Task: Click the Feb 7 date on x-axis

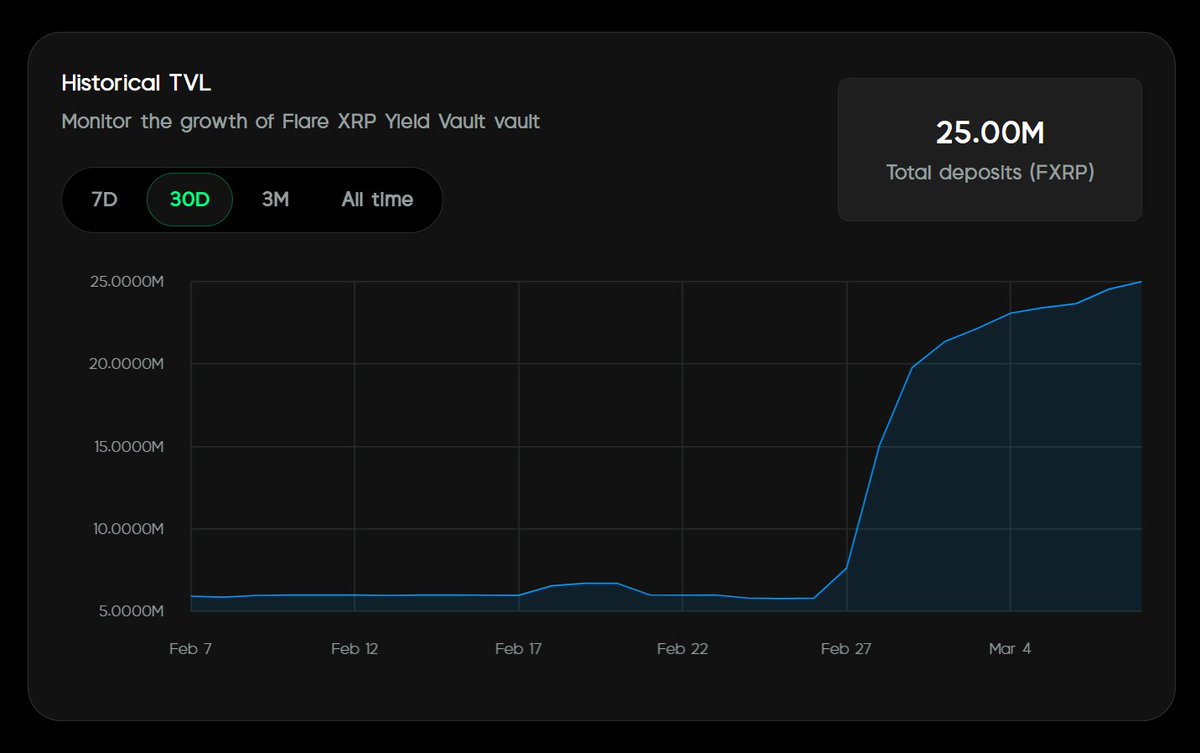Action: [190, 648]
